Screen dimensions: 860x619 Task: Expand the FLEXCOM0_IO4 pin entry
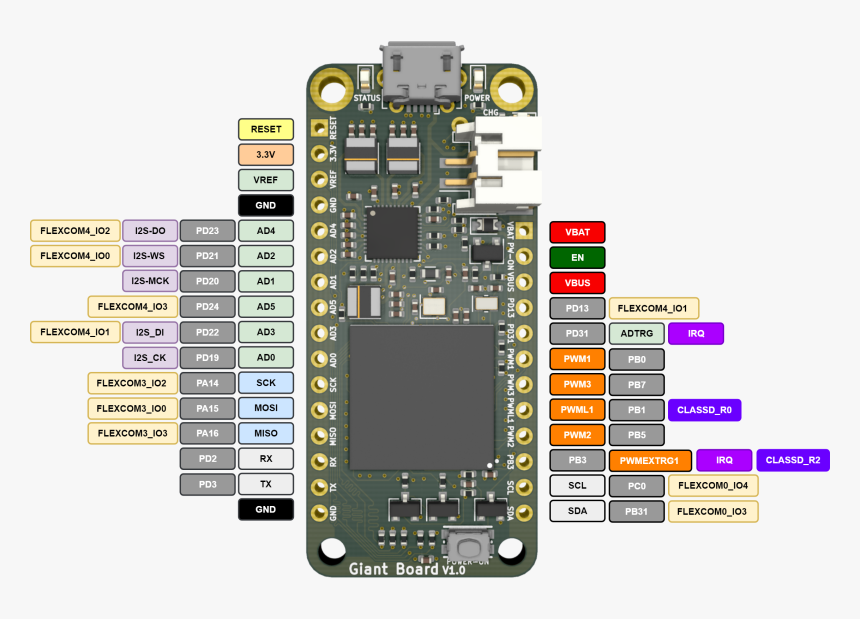point(713,485)
